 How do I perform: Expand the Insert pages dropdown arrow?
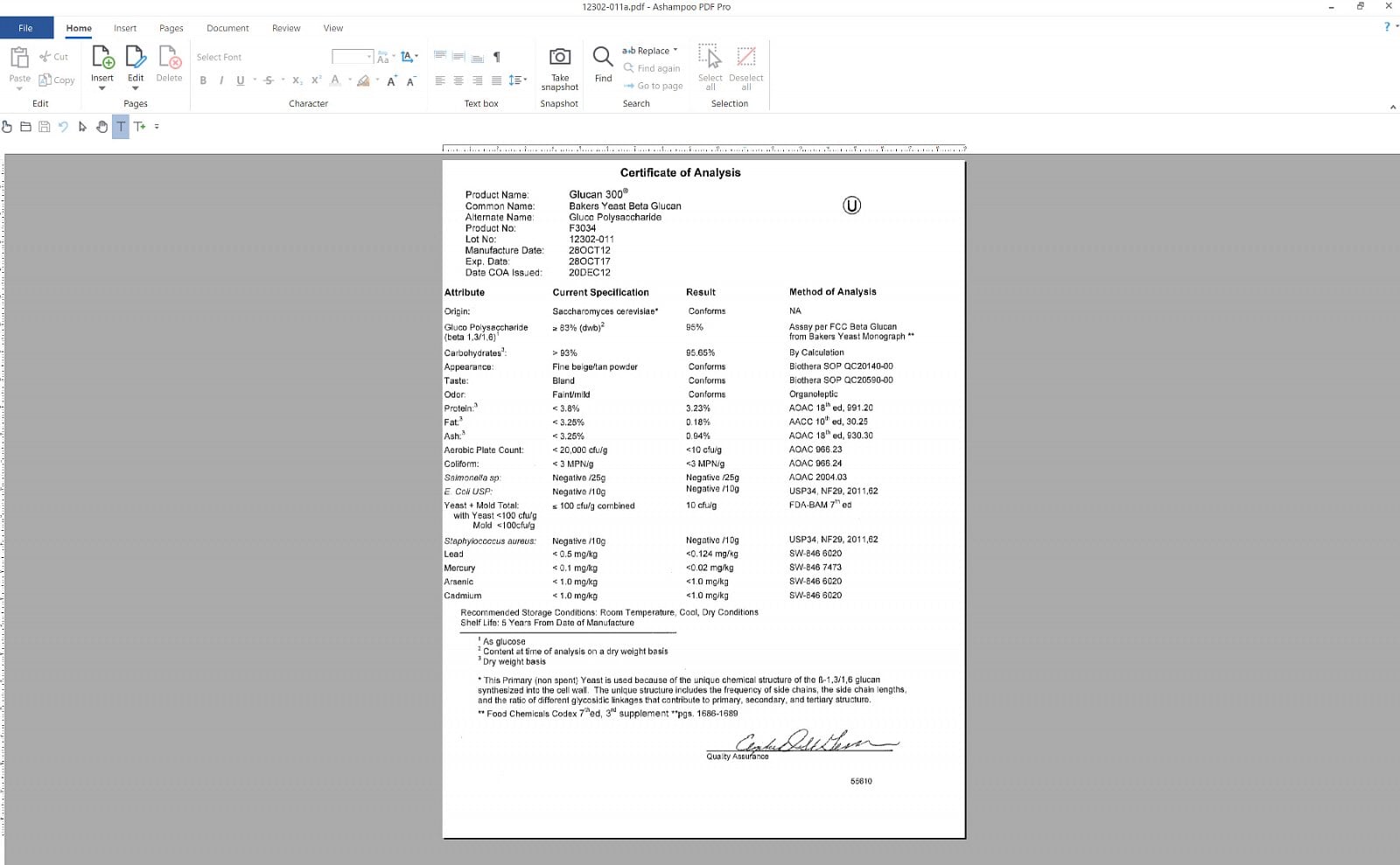[102, 88]
